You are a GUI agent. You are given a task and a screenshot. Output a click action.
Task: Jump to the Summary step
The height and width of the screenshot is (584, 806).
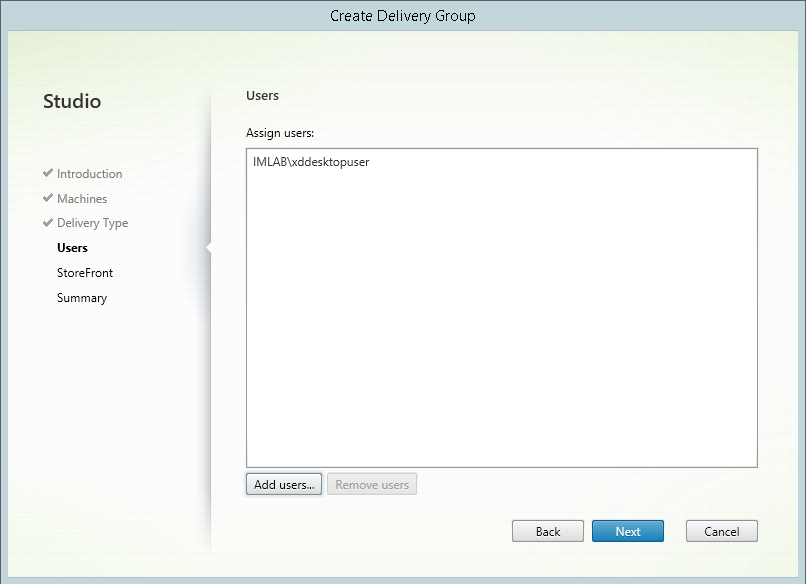point(81,297)
